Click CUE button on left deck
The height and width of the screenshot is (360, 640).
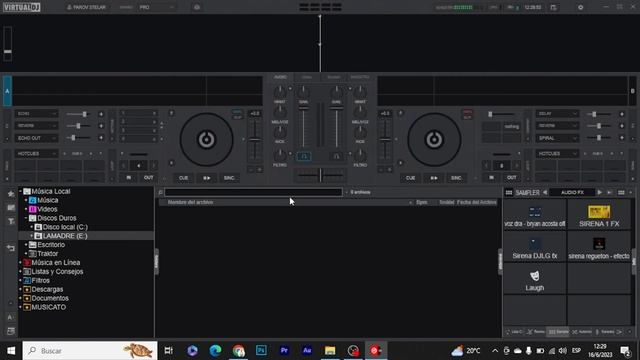tap(184, 178)
